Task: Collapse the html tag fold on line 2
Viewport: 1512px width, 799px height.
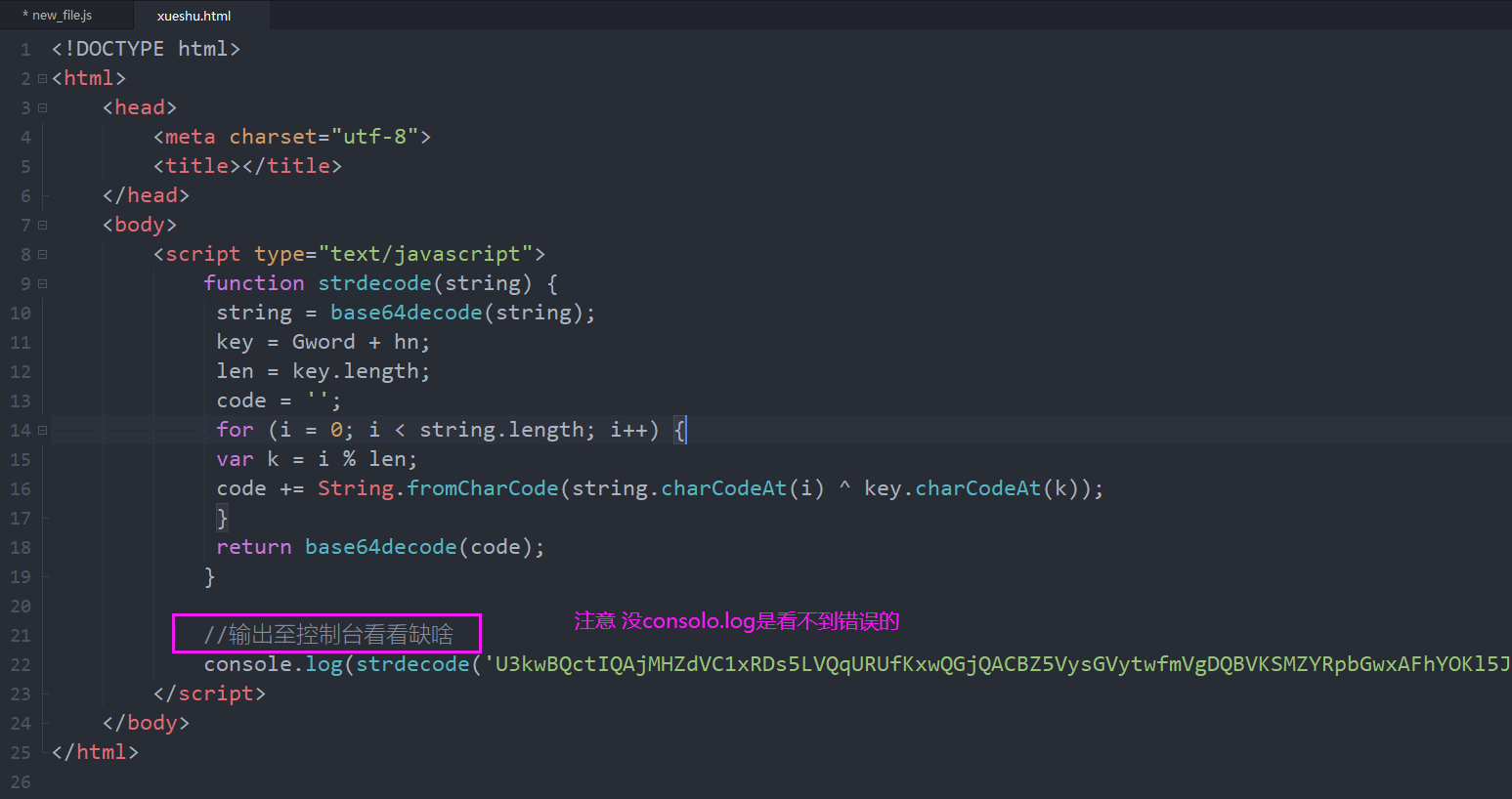Action: tap(42, 78)
